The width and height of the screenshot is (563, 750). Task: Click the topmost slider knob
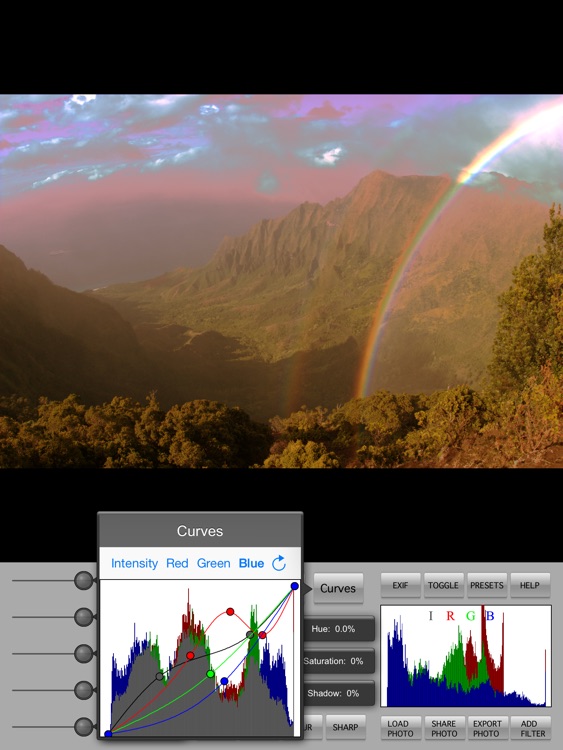tap(84, 581)
